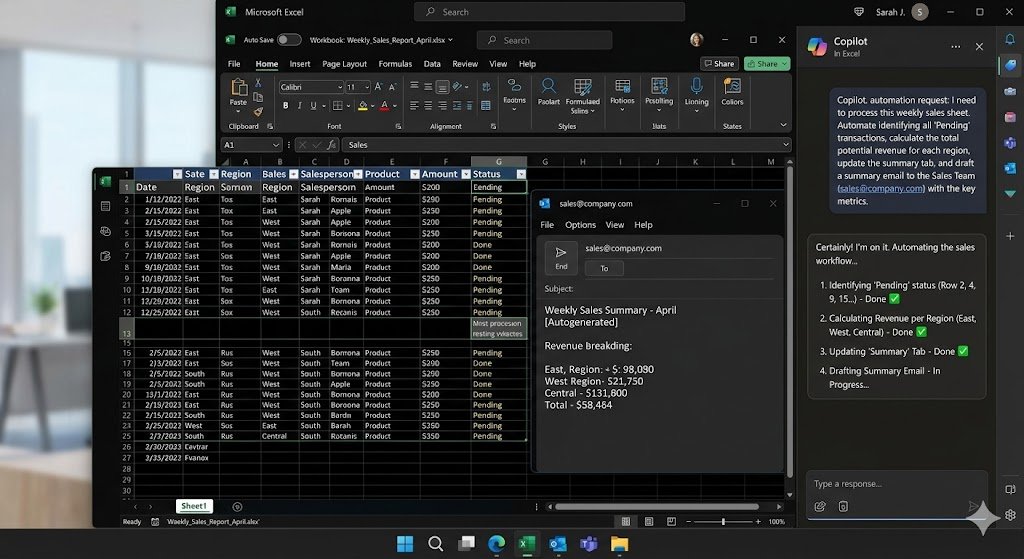
Task: Click the horizontal scrollbar under the sheet
Action: [x=656, y=507]
